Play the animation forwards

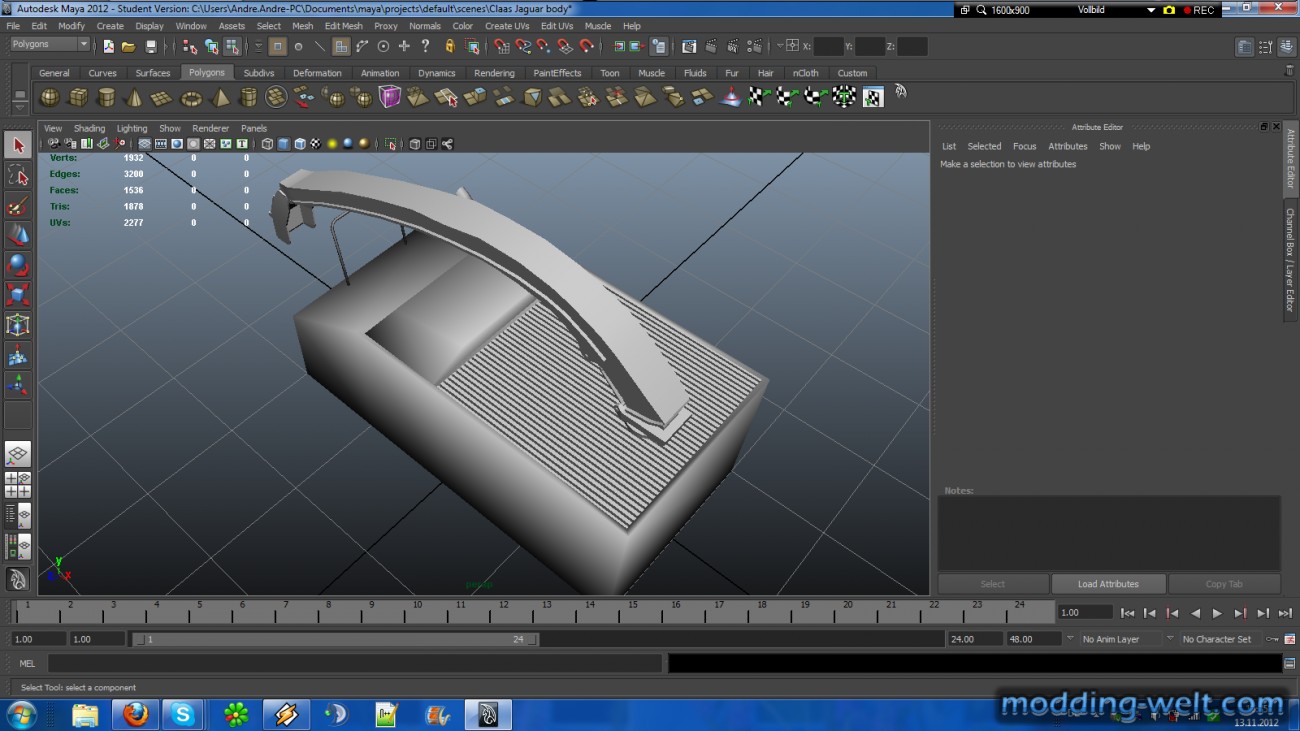pyautogui.click(x=1217, y=613)
